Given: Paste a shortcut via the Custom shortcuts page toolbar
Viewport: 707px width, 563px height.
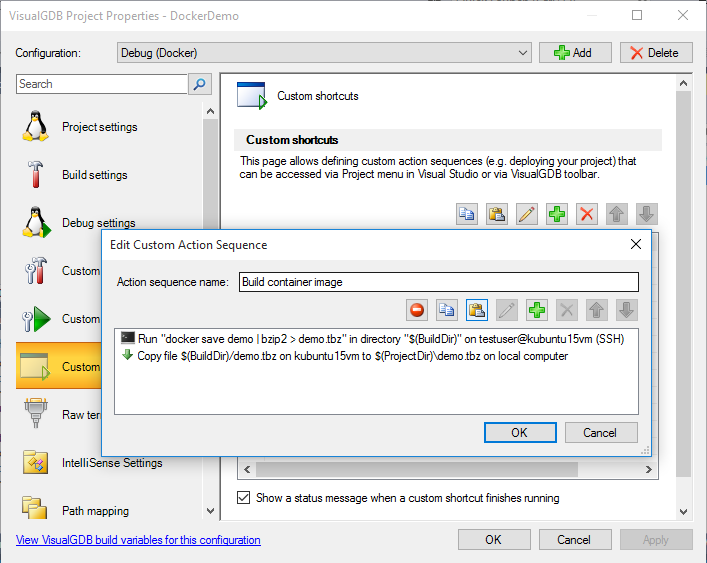Looking at the screenshot, I should coord(497,214).
